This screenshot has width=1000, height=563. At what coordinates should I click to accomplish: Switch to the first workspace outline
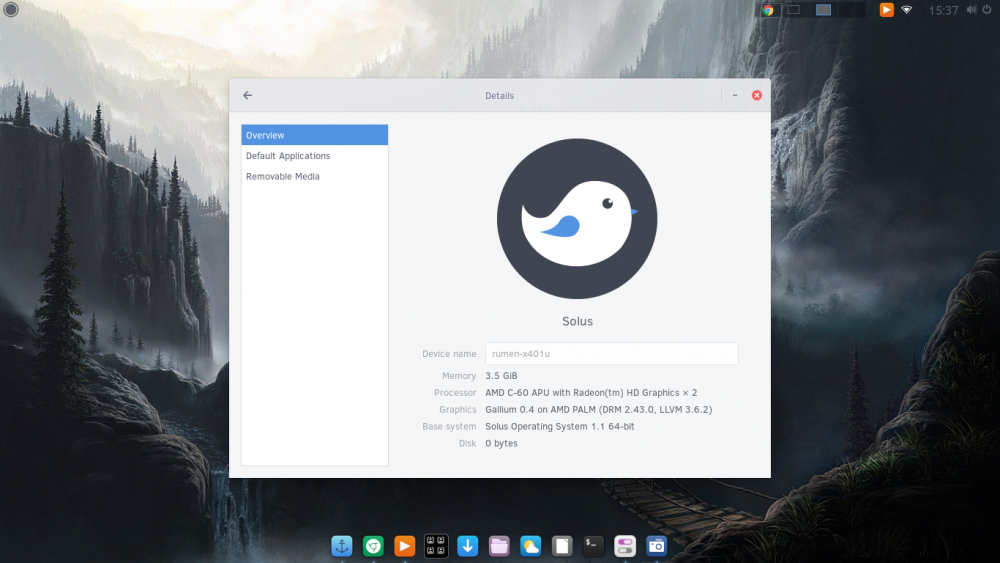pos(793,10)
